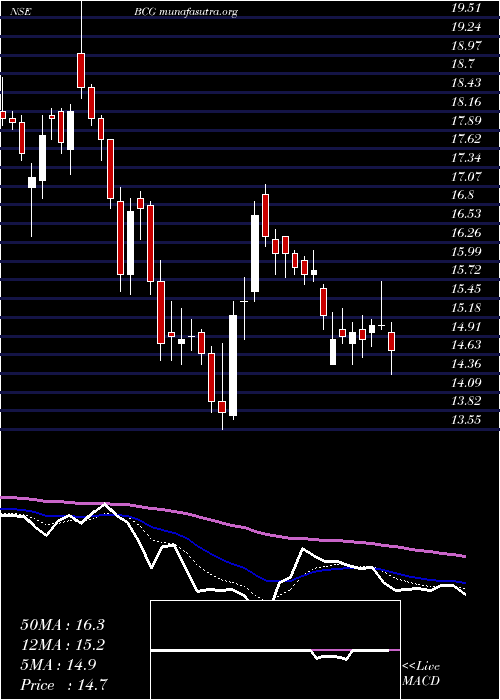Screen dimensions: 500x700
Task: Click the 18.7 price axis label
Action: [464, 64]
